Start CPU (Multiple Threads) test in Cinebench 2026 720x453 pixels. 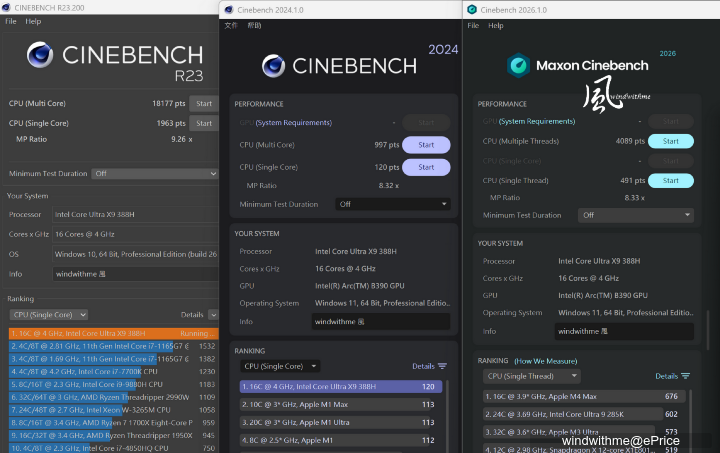click(670, 141)
